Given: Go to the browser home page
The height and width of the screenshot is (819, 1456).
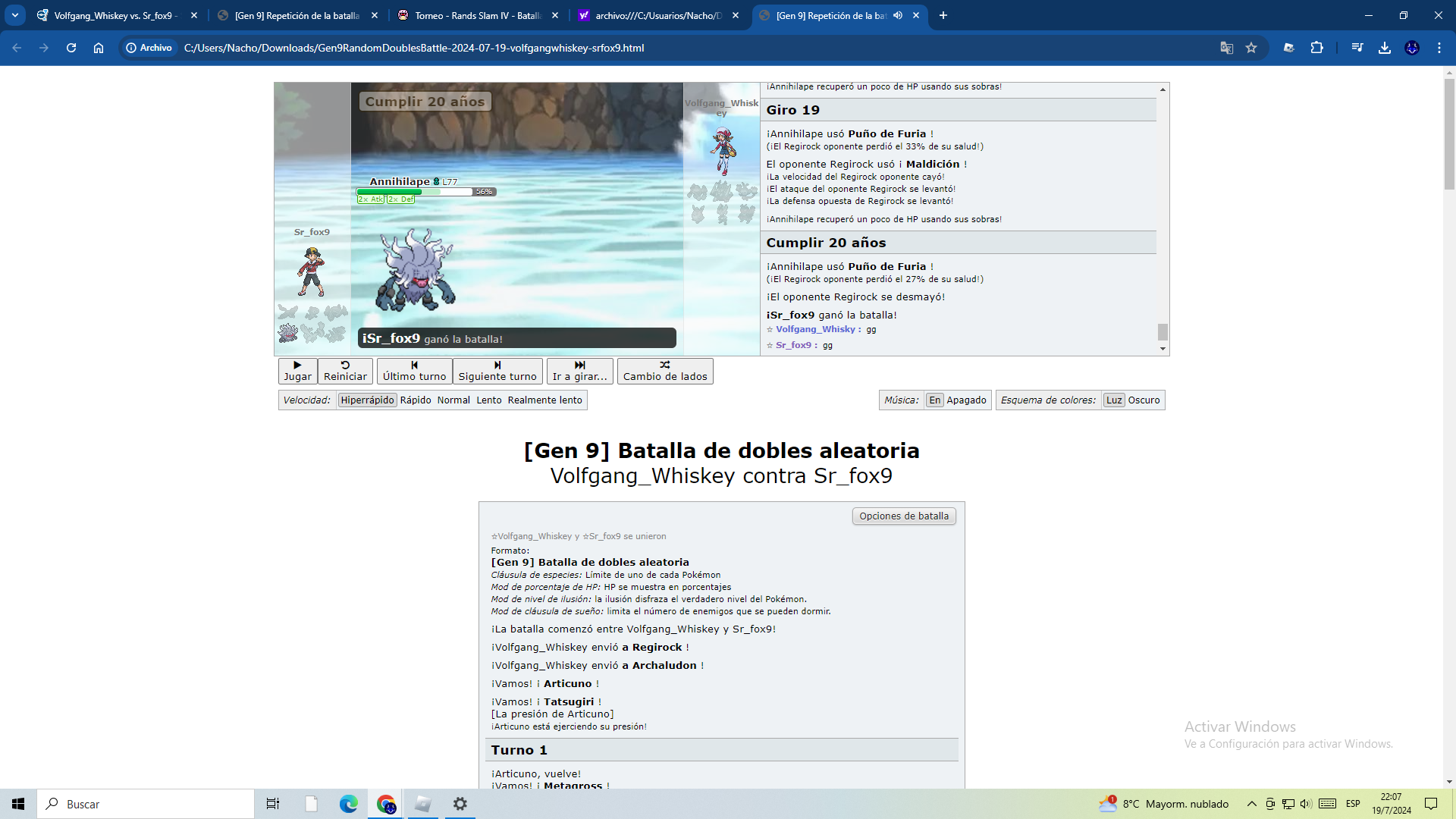Looking at the screenshot, I should click(99, 48).
